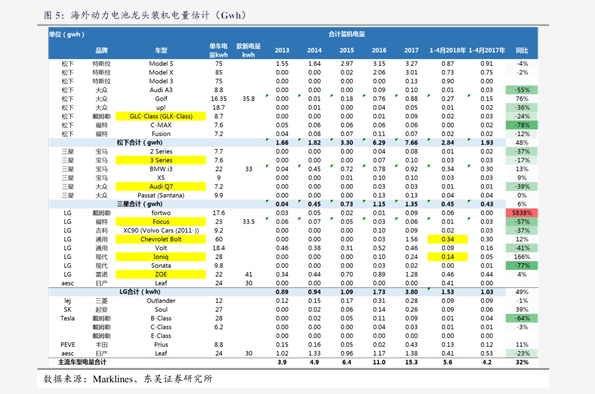The width and height of the screenshot is (595, 394).
Task: Click the BMW i3 row label
Action: [161, 169]
